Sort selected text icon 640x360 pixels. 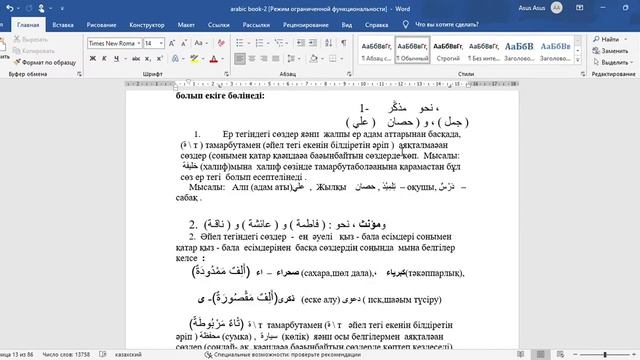point(329,43)
